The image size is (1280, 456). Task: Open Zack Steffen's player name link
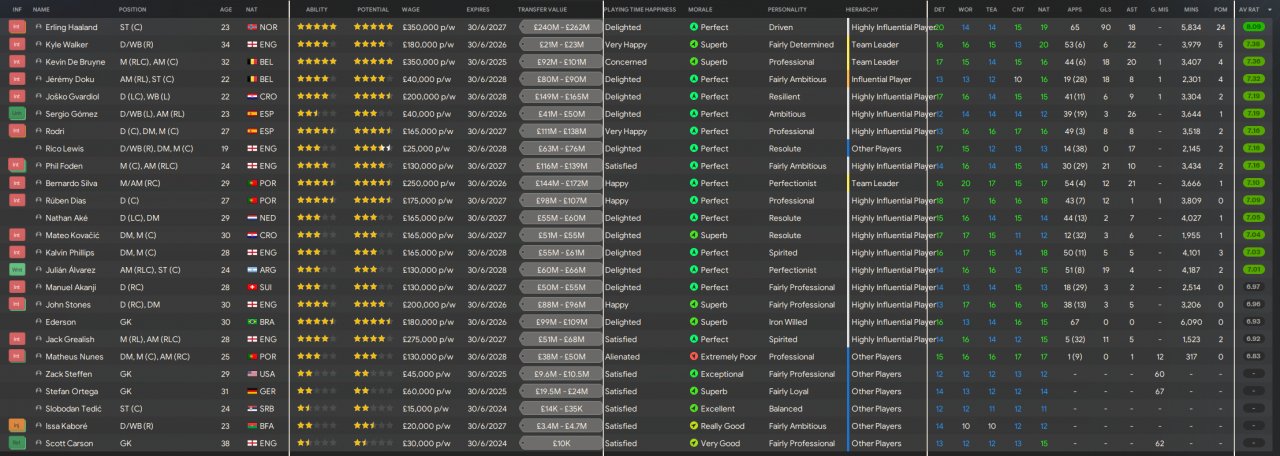point(68,374)
